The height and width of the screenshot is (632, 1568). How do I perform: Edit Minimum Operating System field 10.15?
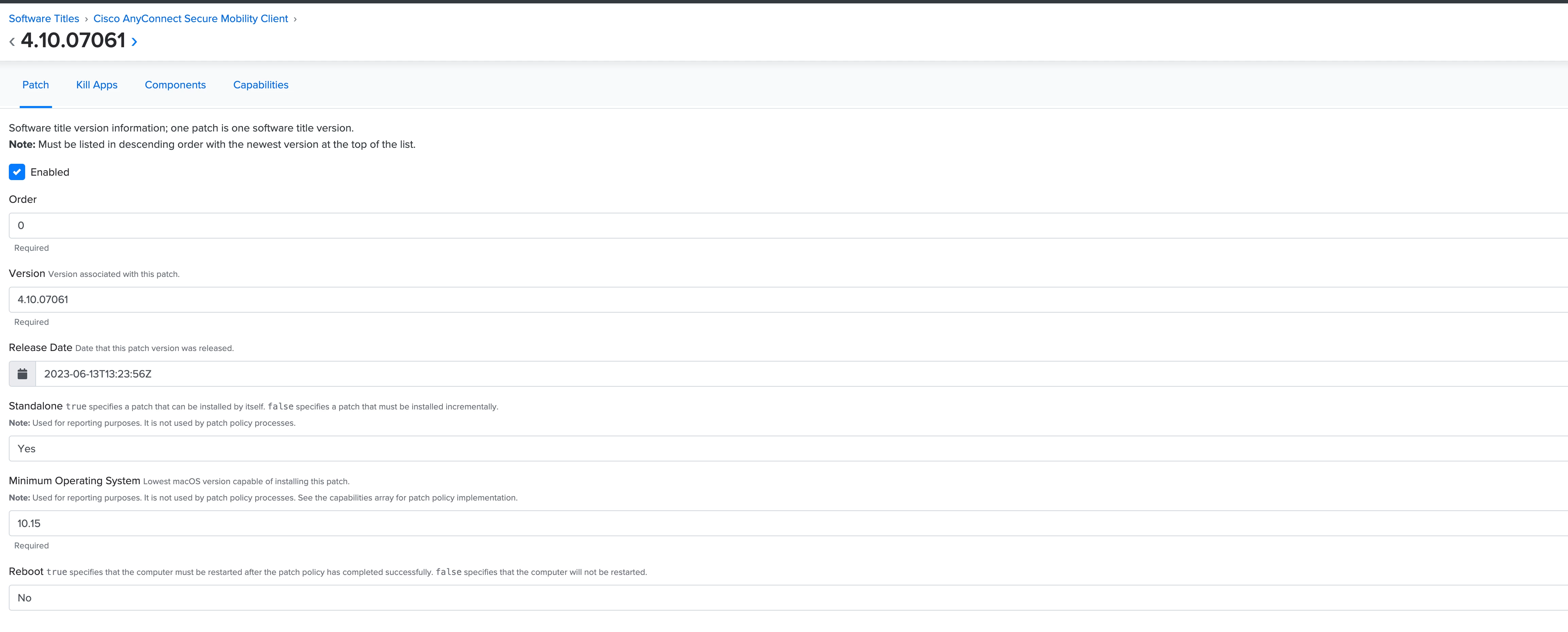coord(788,524)
